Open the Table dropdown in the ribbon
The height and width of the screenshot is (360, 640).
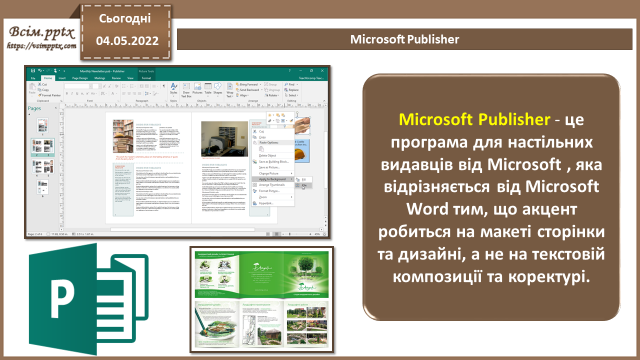click(x=208, y=90)
